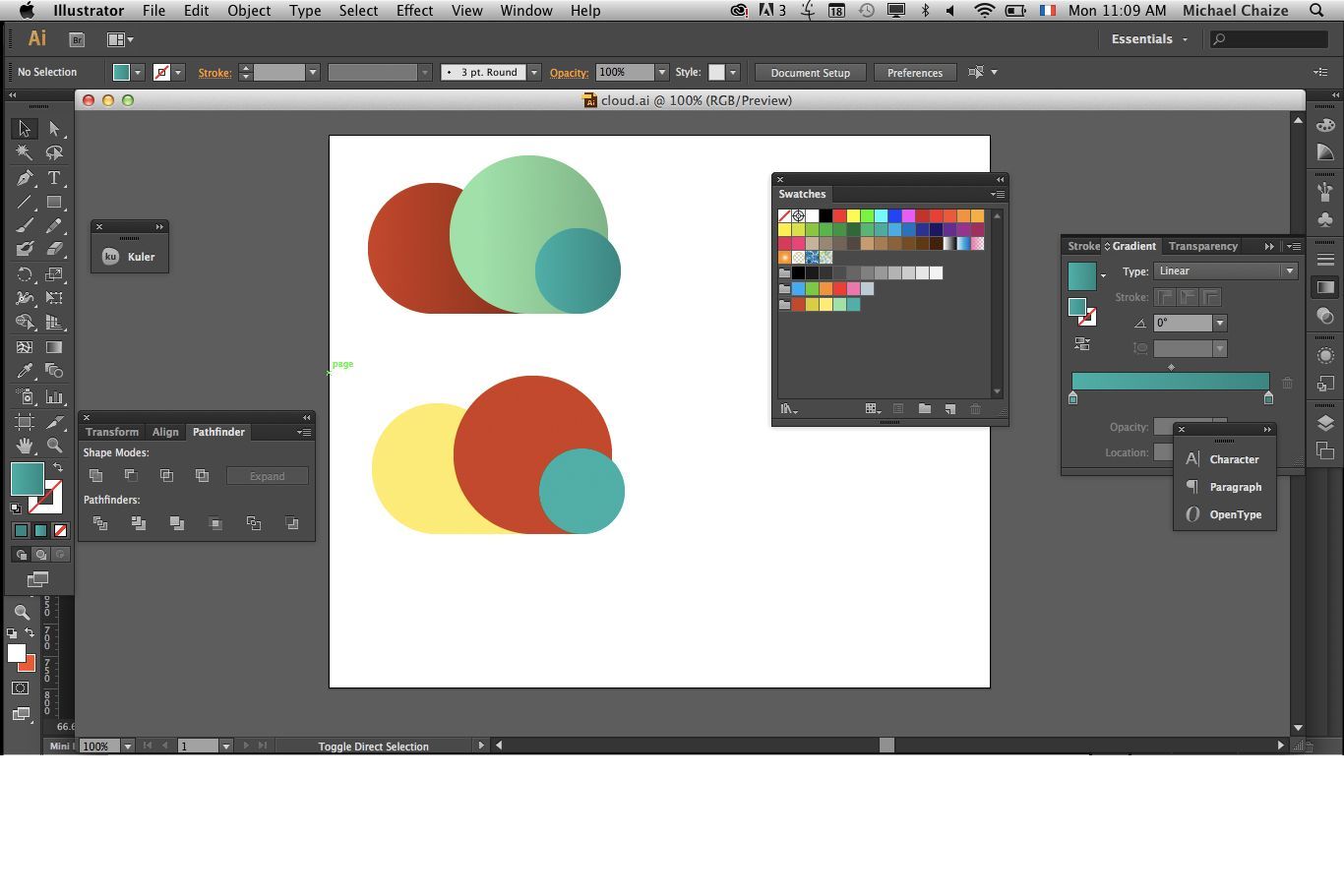Apply the Minus Front shape mode
The width and height of the screenshot is (1344, 896).
pos(130,475)
